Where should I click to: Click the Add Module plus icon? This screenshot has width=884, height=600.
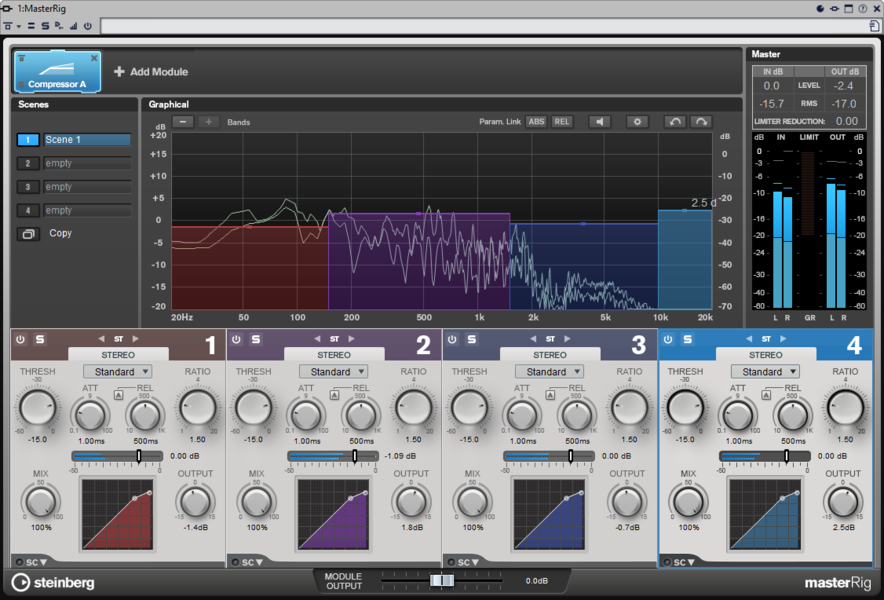(119, 72)
